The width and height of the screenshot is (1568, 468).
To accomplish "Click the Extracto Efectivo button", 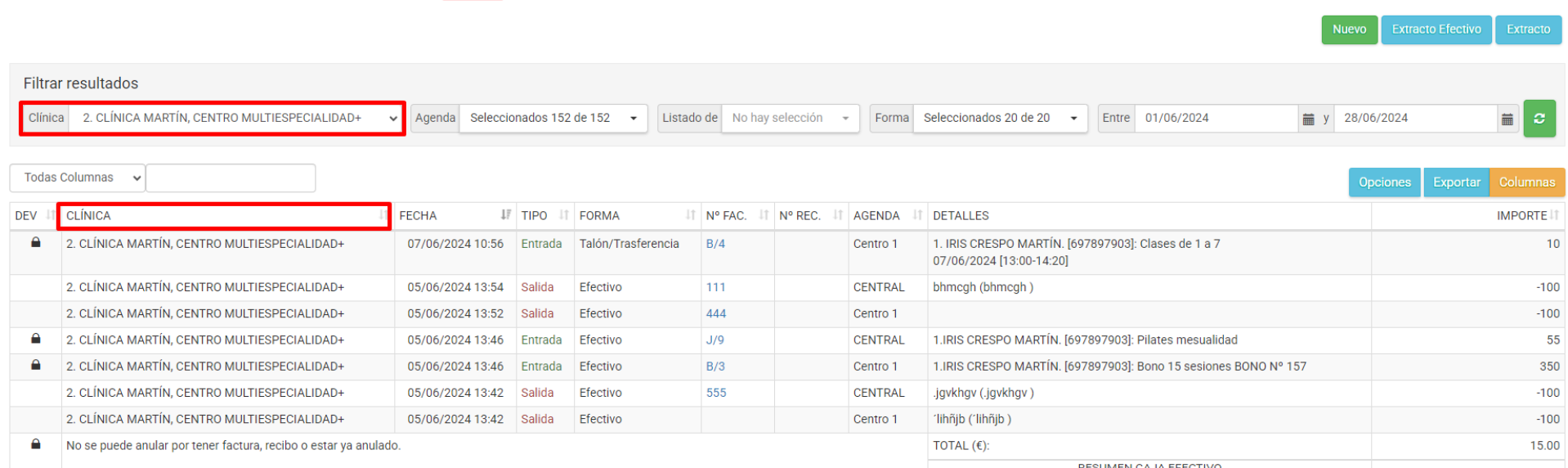I will pos(1436,29).
